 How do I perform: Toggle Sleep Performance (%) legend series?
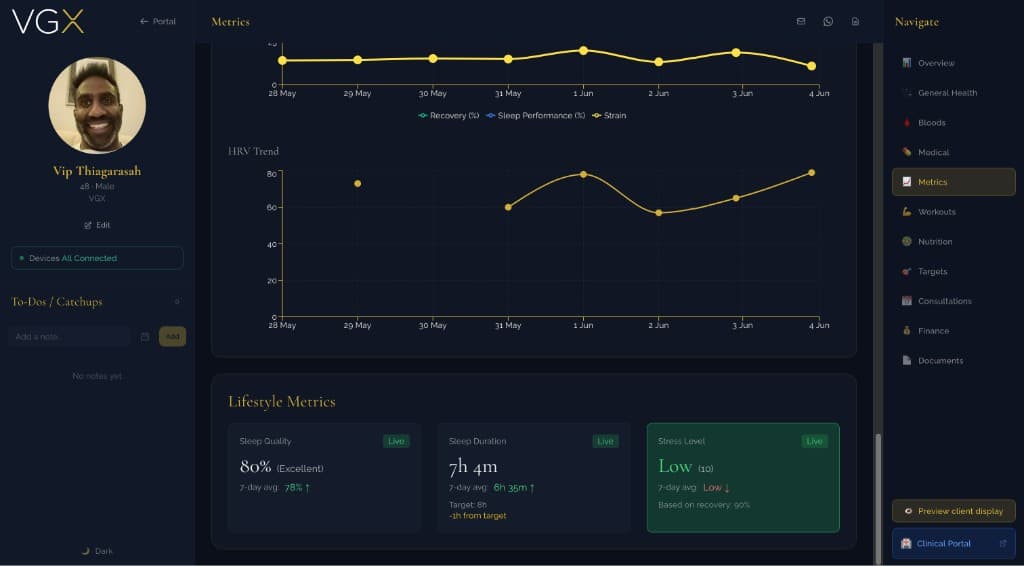(x=536, y=116)
